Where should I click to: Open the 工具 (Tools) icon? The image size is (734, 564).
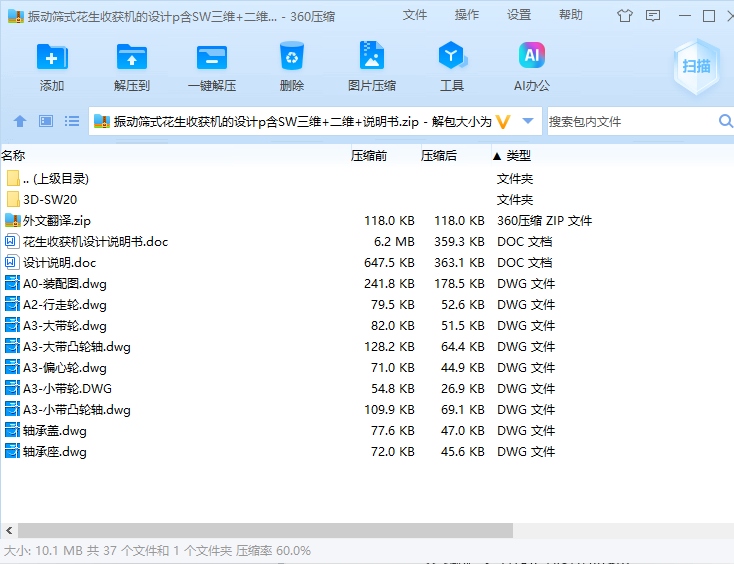452,56
